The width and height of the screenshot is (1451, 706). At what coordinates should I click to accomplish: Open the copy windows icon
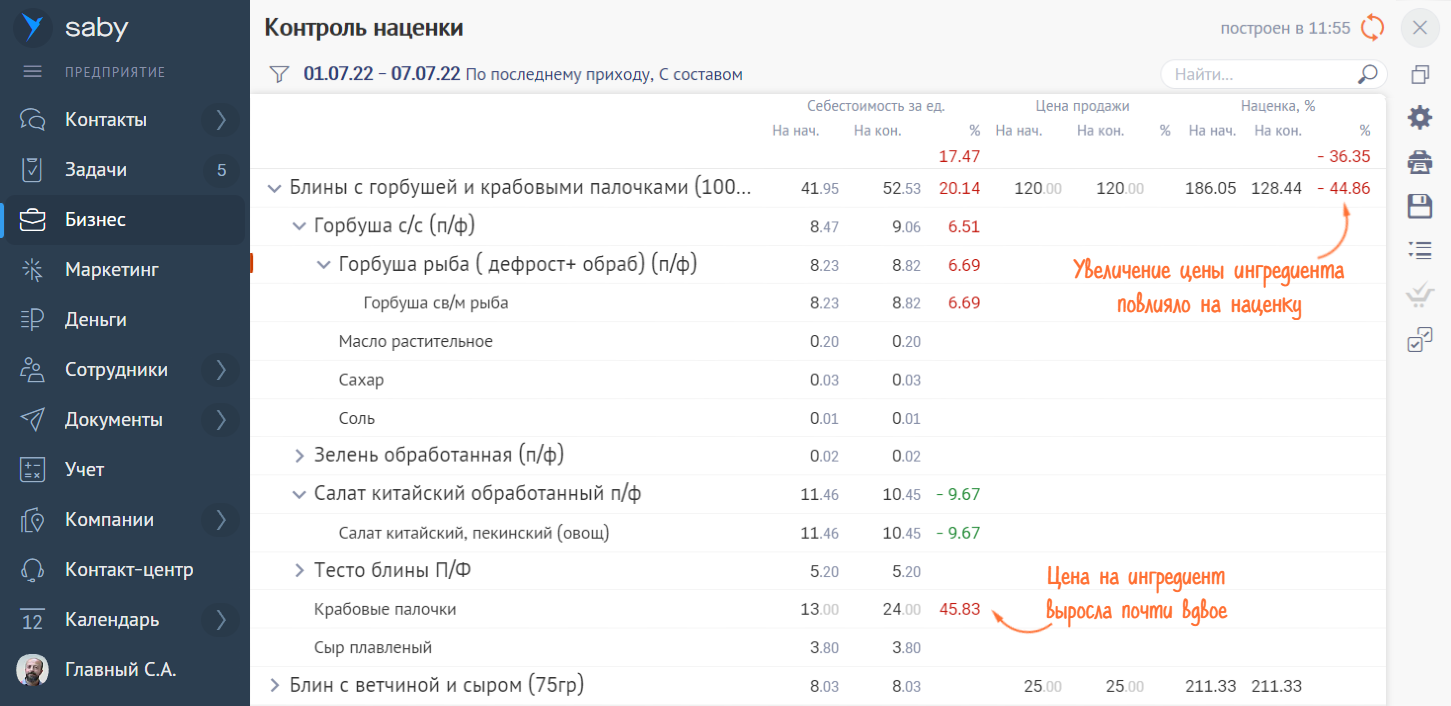(x=1420, y=75)
